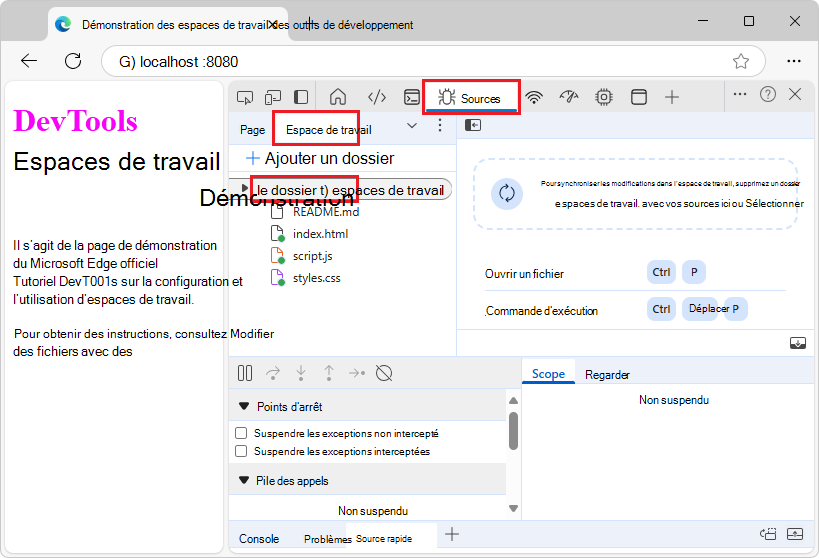Screen dimensions: 819x558
Task: Close the browser tab
Action: click(x=272, y=24)
